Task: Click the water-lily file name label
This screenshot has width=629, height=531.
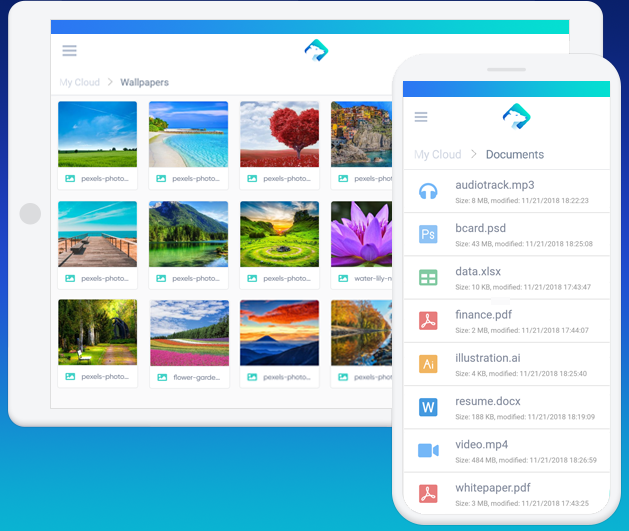Action: [x=373, y=278]
